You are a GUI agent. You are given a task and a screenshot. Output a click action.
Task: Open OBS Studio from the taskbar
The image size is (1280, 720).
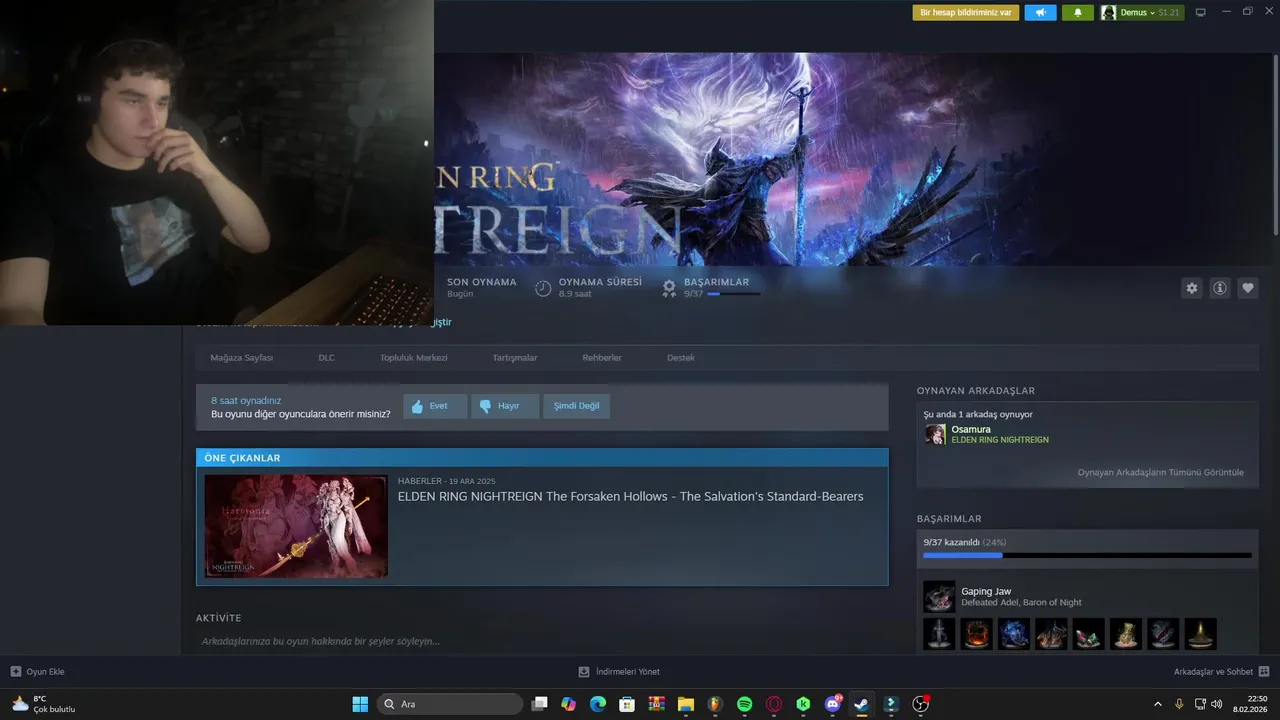[x=920, y=704]
